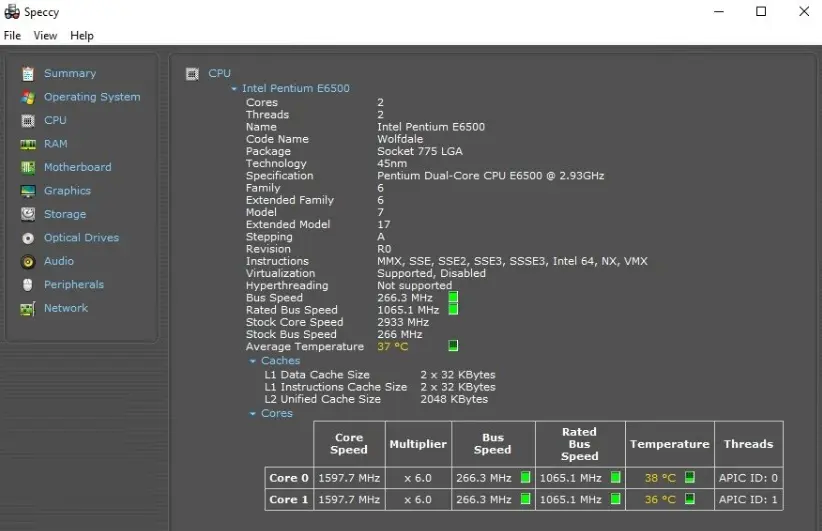The image size is (822, 531).
Task: Click Core 0 temperature graph icon beside 38 °C
Action: 690,477
